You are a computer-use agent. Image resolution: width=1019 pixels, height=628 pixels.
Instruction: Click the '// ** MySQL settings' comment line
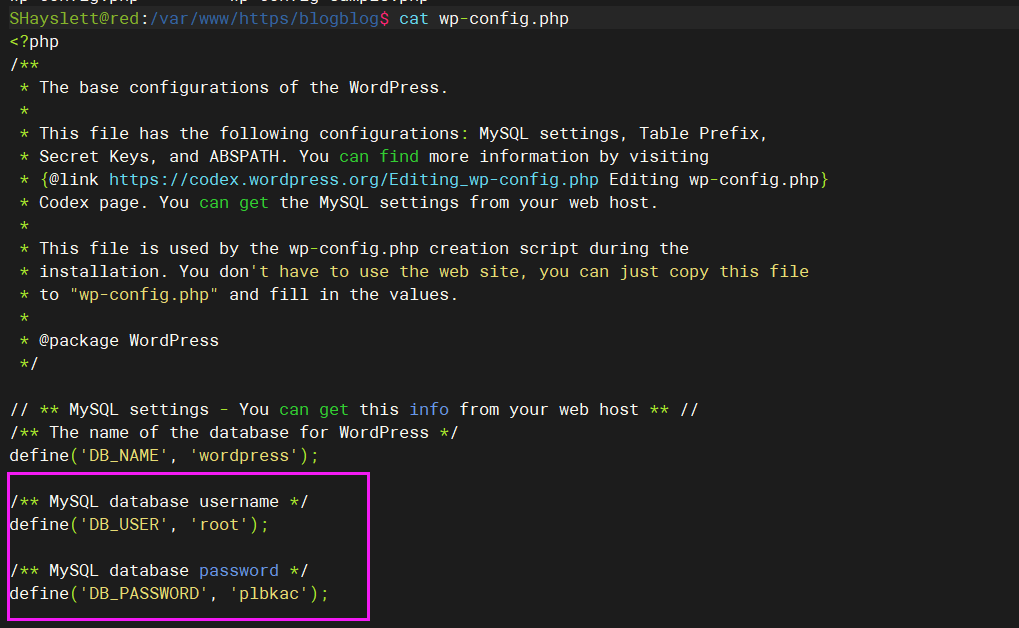pyautogui.click(x=354, y=410)
